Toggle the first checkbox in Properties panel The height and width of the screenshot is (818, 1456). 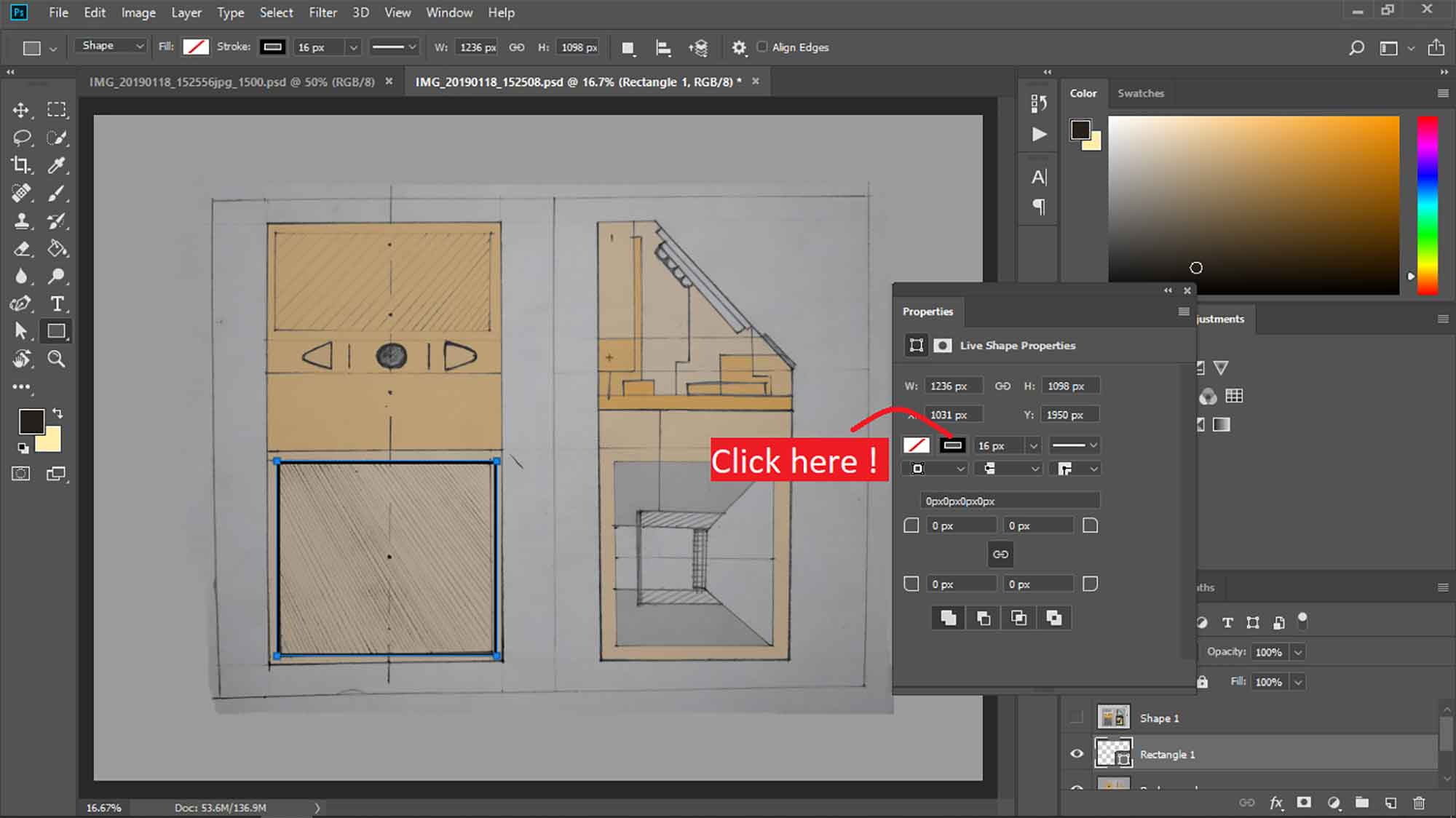point(912,525)
